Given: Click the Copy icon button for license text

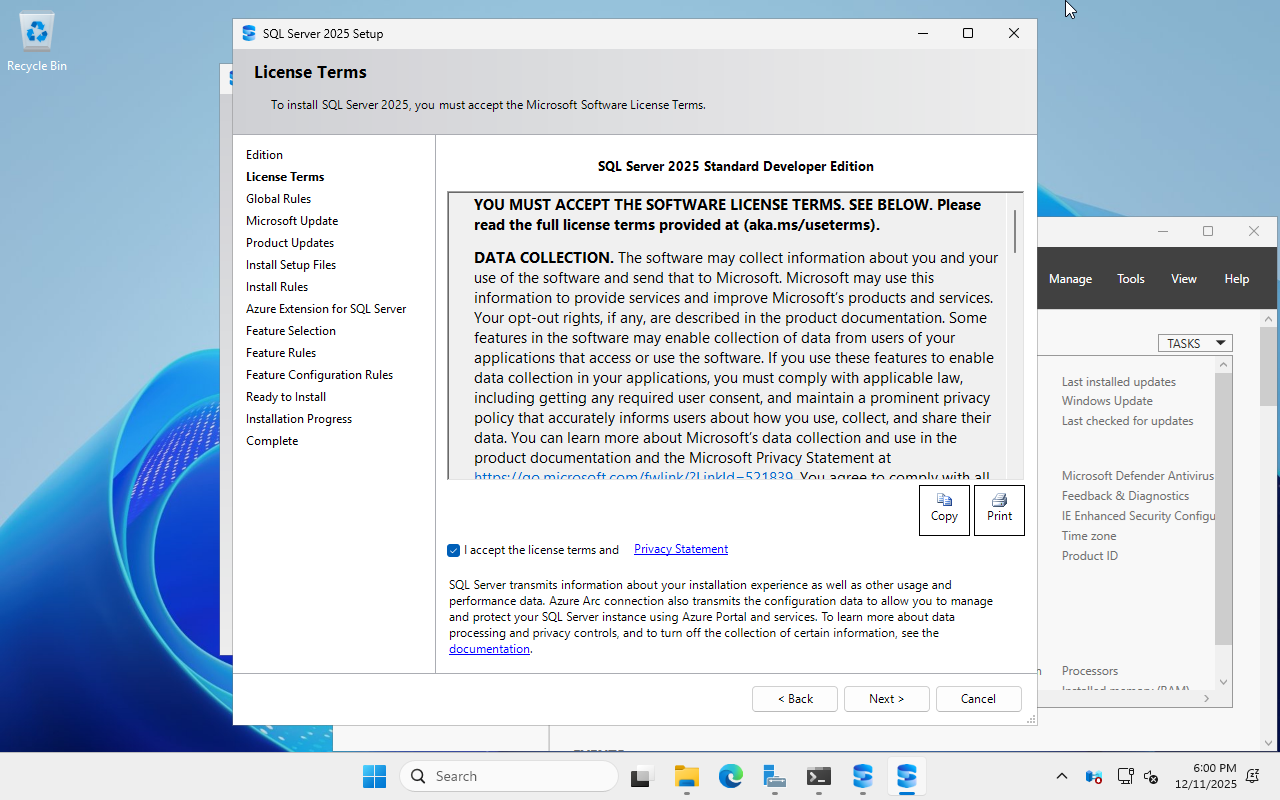Looking at the screenshot, I should (x=944, y=510).
